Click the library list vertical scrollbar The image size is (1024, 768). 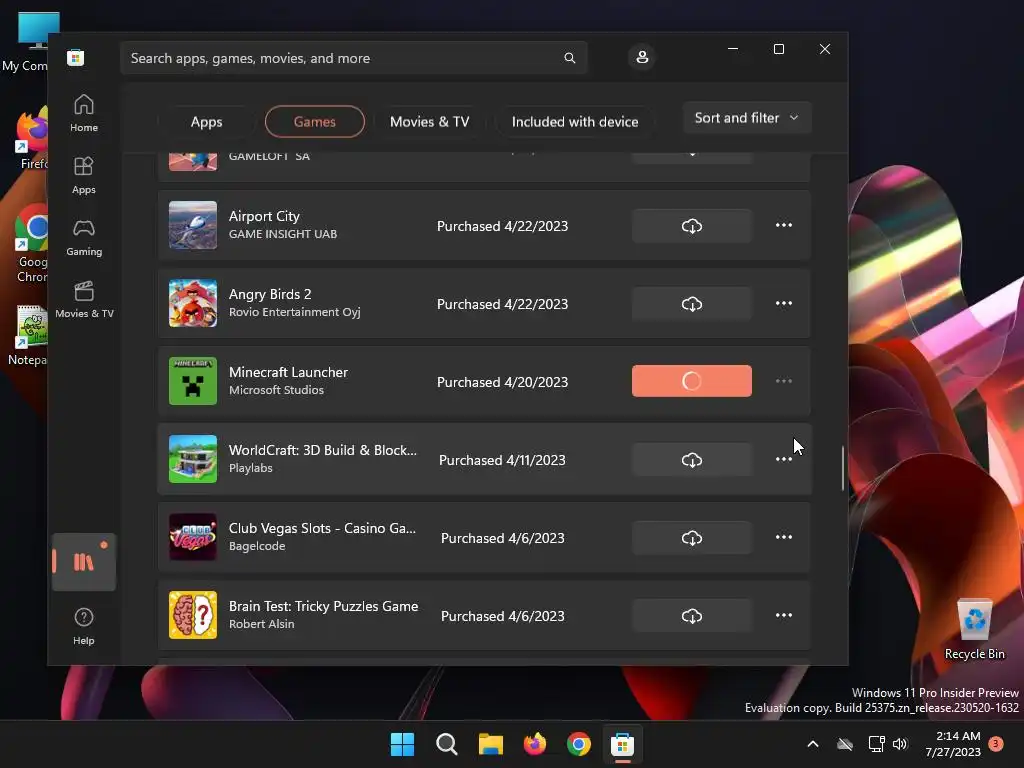842,468
